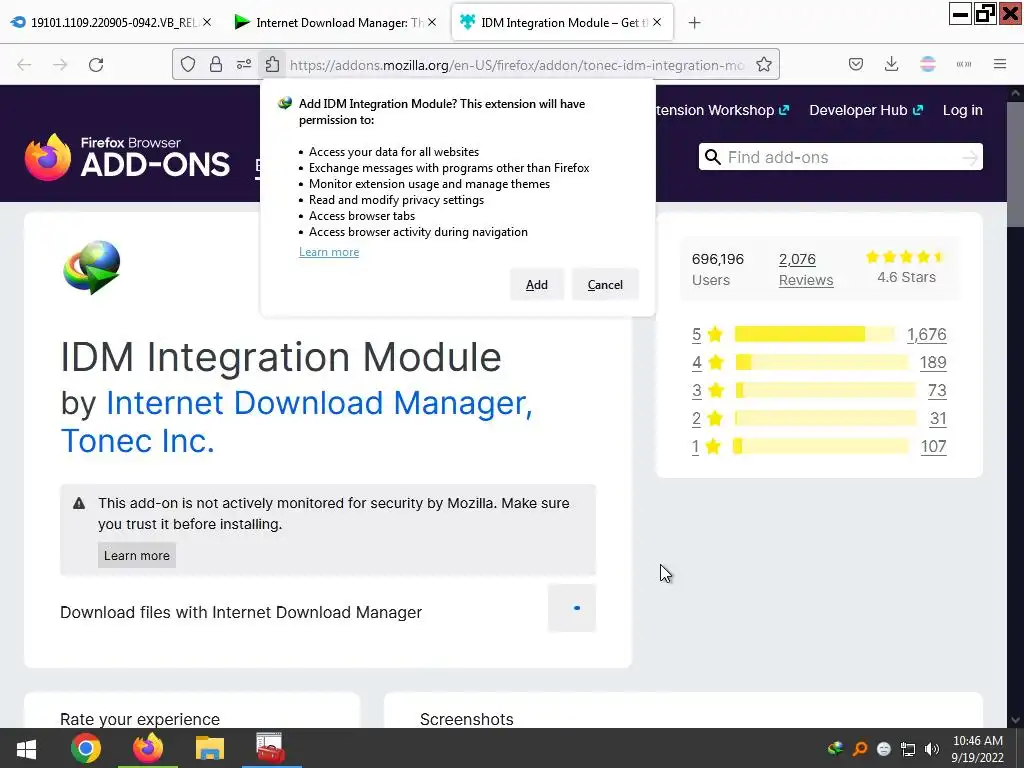Open the 73 three-star count link
Image resolution: width=1024 pixels, height=768 pixels.
click(937, 391)
